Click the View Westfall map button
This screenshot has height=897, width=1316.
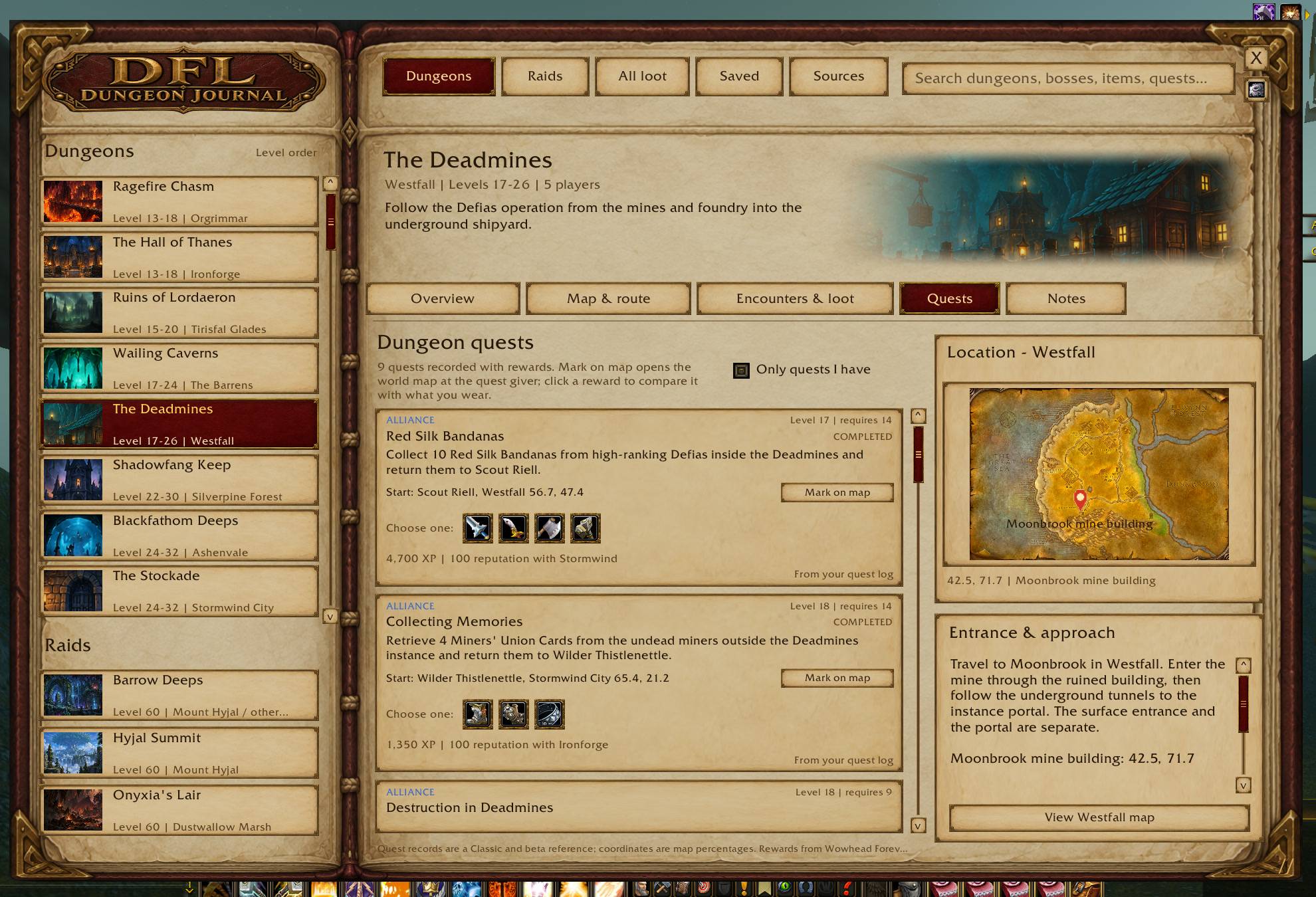1099,817
